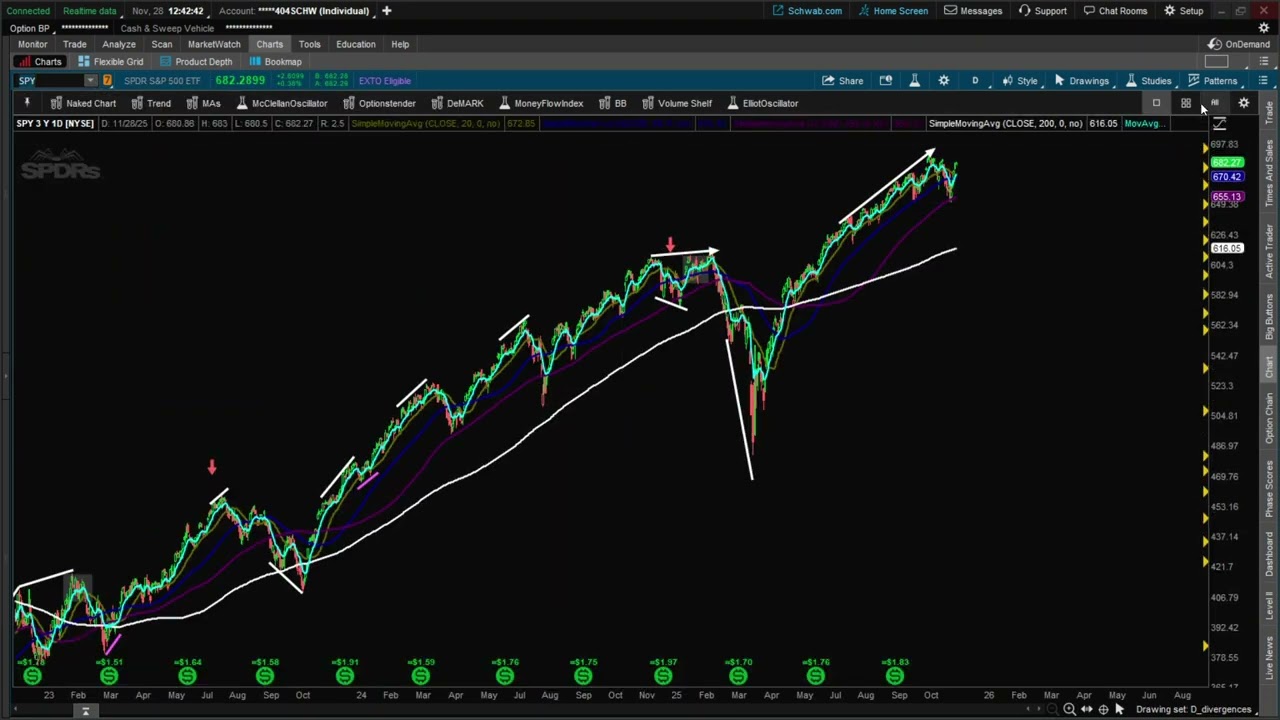1280x720 pixels.
Task: Open the Education tab
Action: [x=355, y=44]
